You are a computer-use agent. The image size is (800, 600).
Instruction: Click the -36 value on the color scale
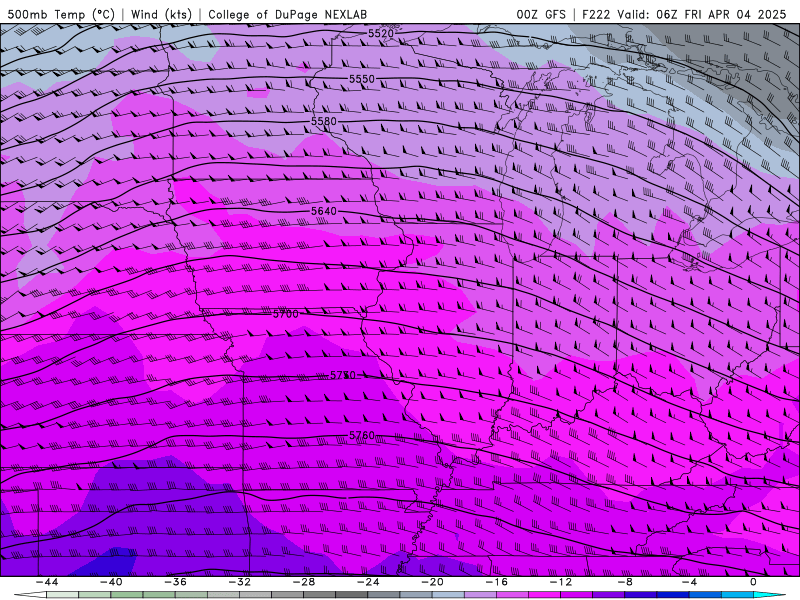(x=175, y=582)
